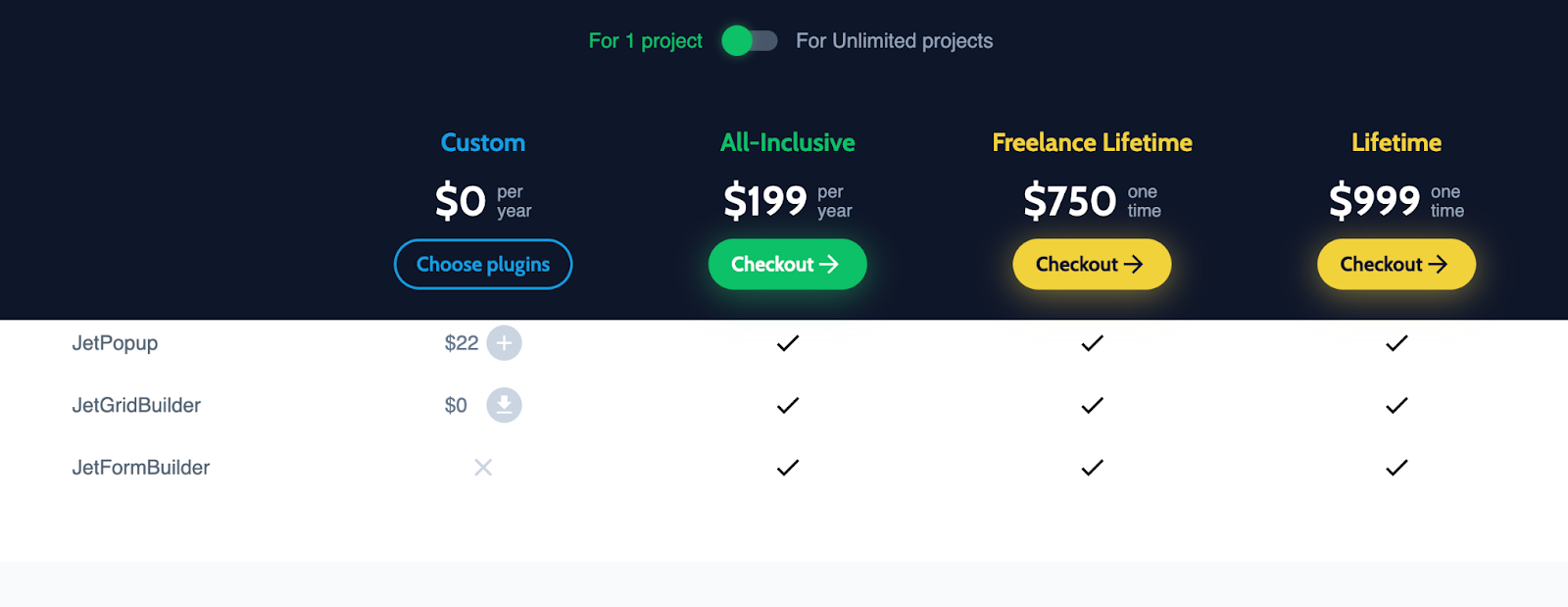
Task: Select the For Unlimited projects option
Action: (894, 41)
